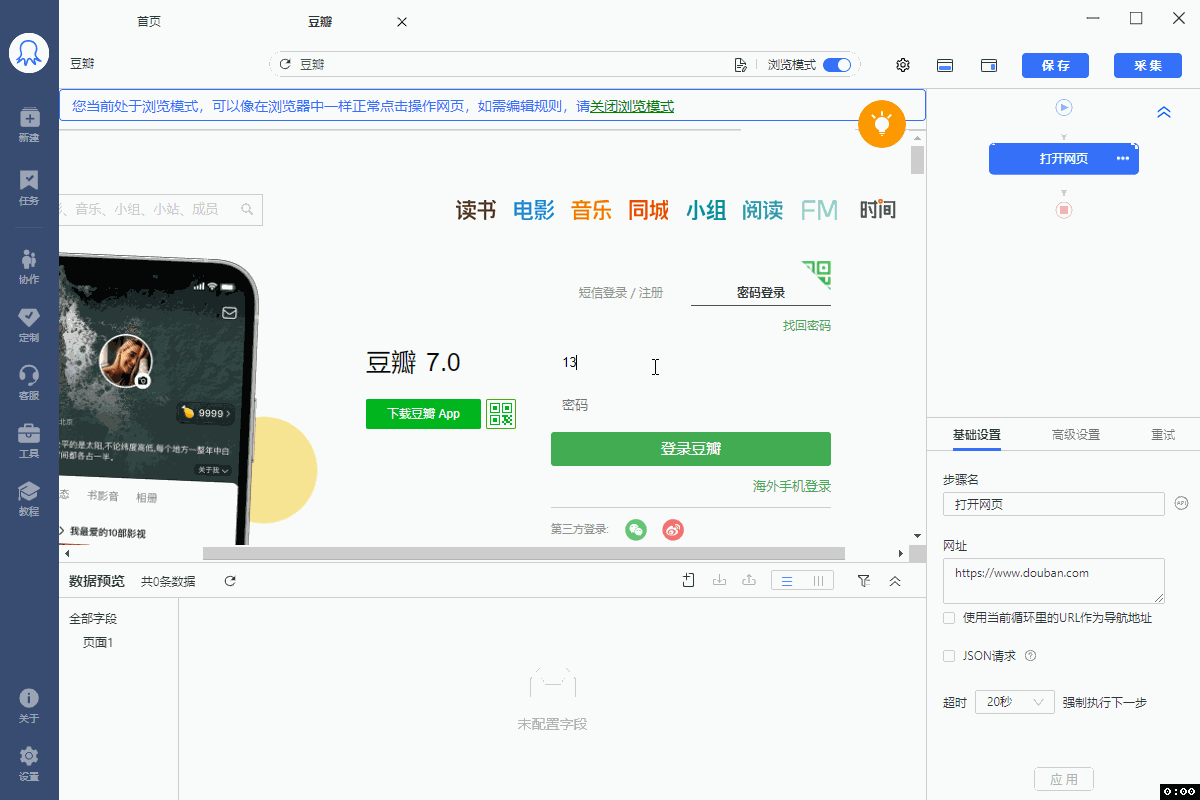This screenshot has width=1200, height=800.
Task: Switch to the 首页 tab
Action: [x=149, y=21]
